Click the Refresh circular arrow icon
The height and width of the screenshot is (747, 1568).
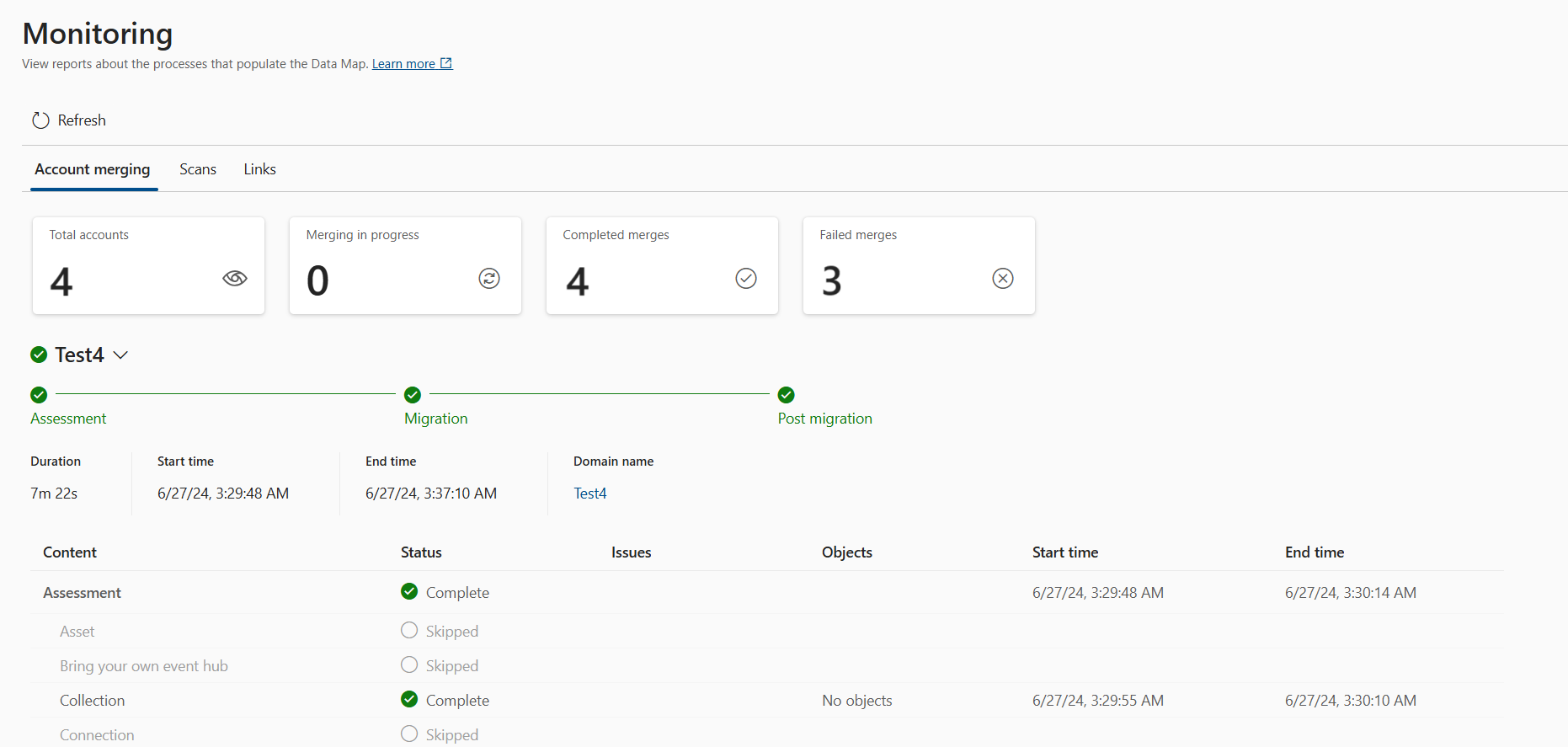pos(40,120)
